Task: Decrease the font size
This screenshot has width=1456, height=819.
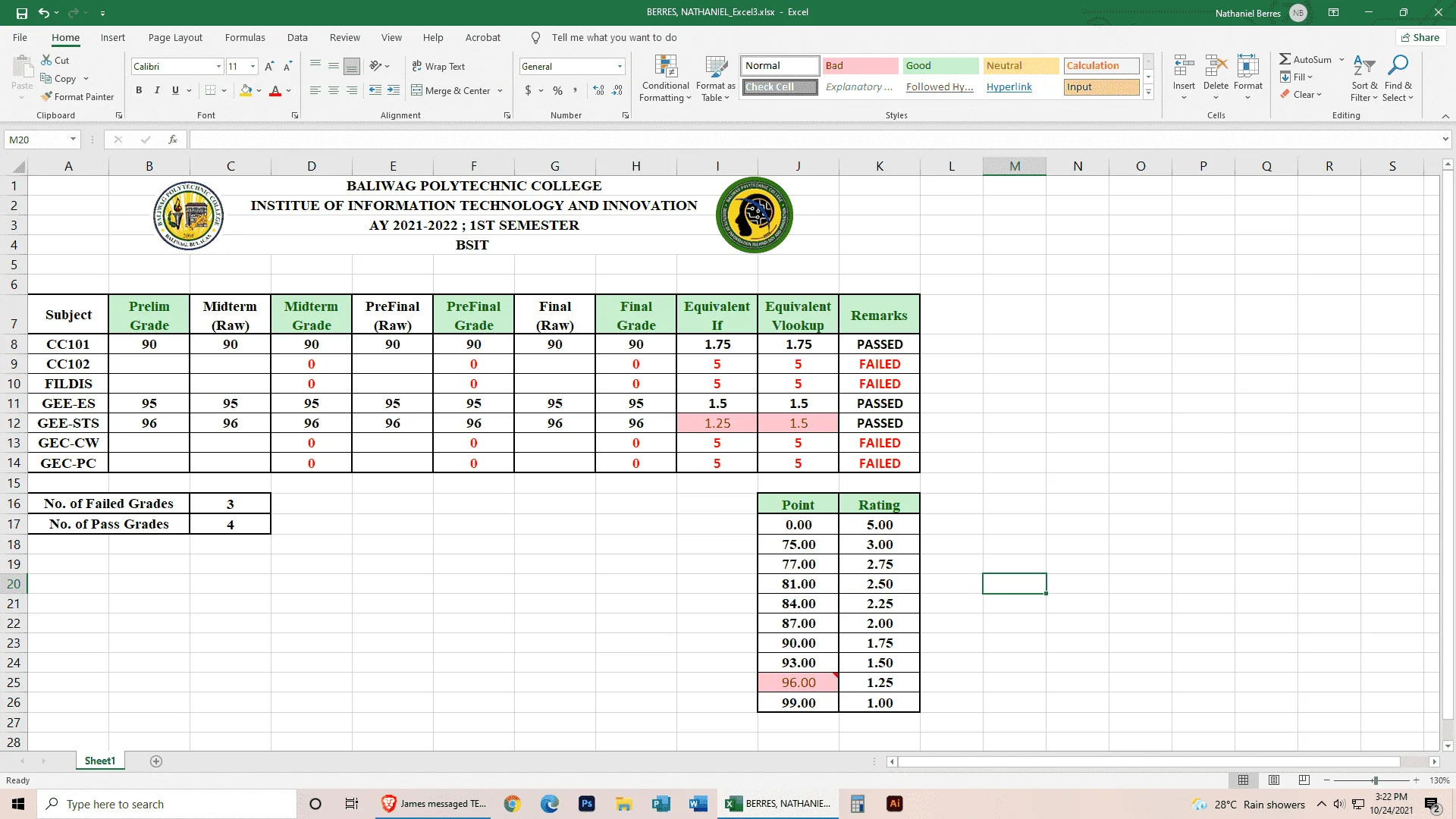Action: click(287, 67)
